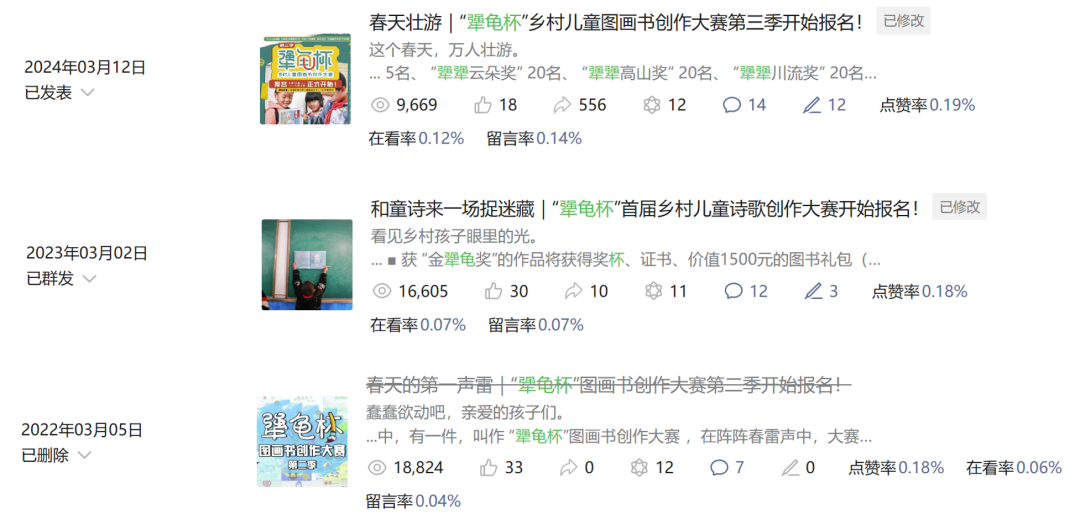1080x525 pixels.
Task: Click the eye views icon showing 9,669
Action: click(380, 105)
